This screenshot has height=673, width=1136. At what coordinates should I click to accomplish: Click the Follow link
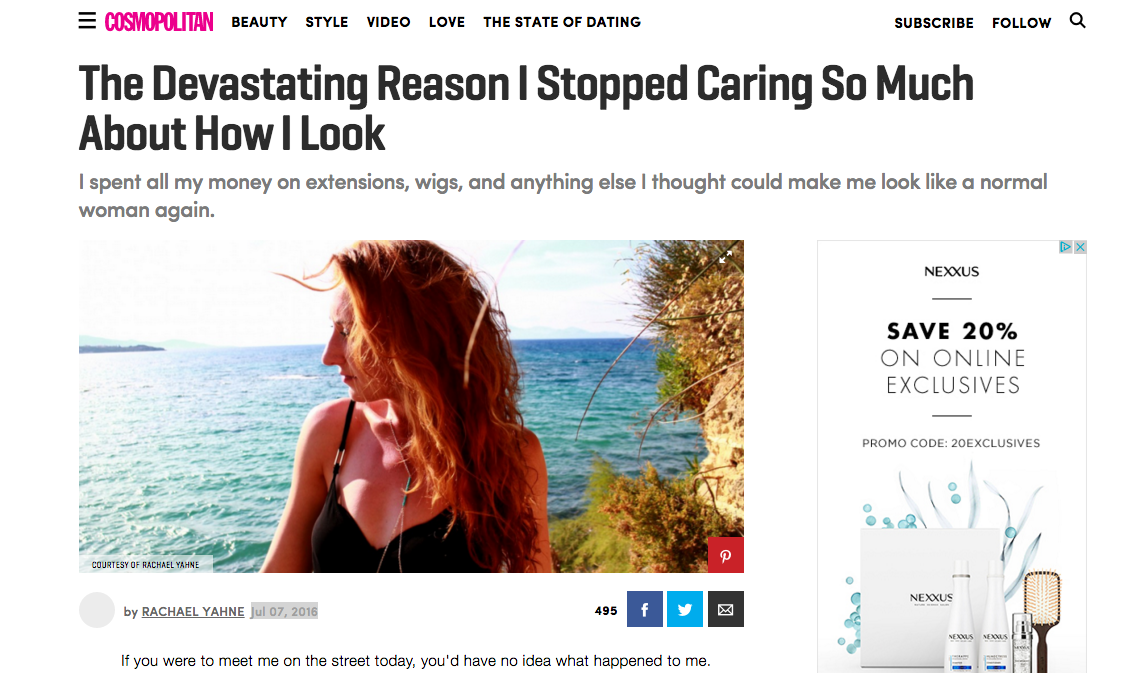pos(1022,23)
